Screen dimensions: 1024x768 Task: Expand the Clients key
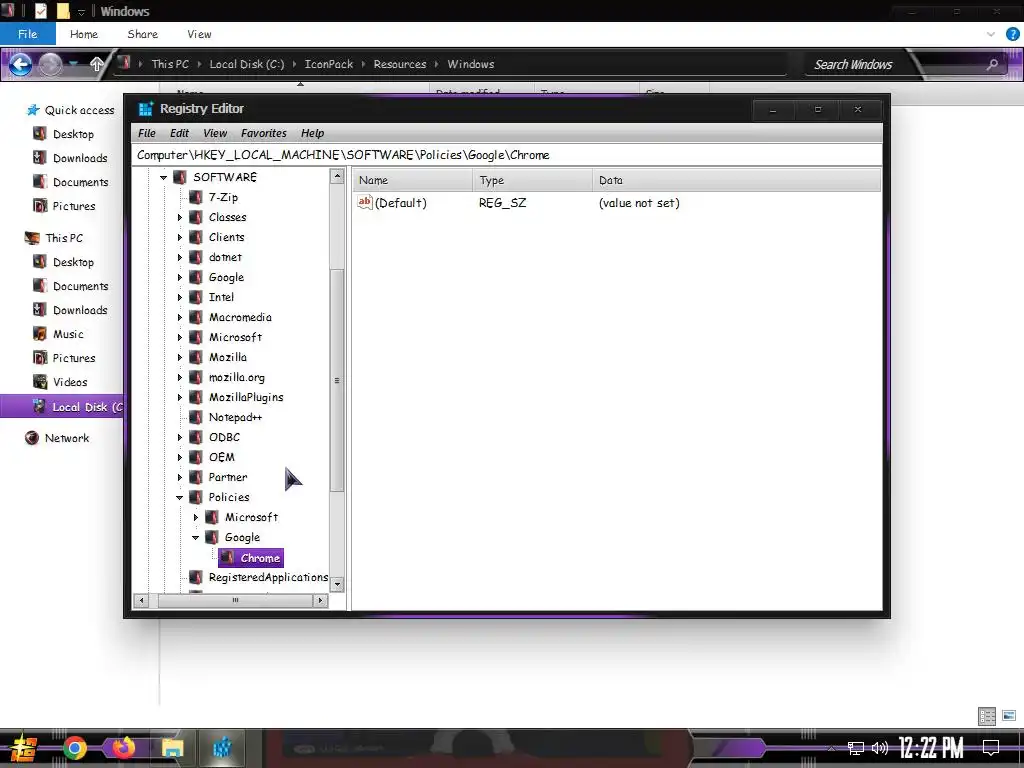click(x=180, y=238)
